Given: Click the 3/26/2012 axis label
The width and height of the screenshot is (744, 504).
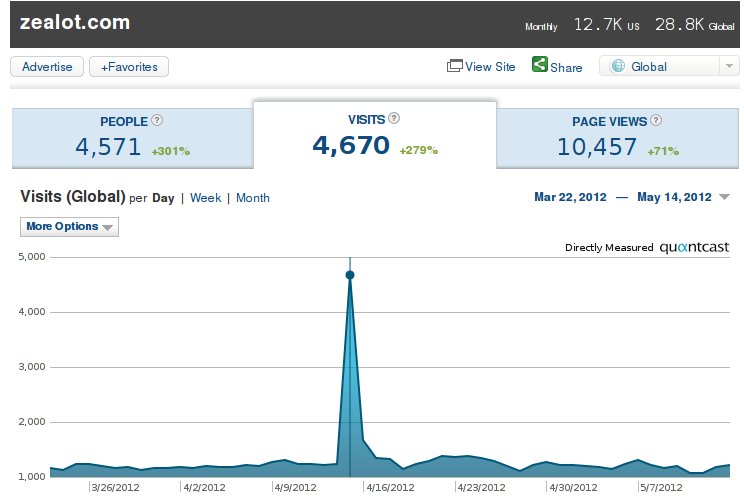Looking at the screenshot, I should point(115,487).
